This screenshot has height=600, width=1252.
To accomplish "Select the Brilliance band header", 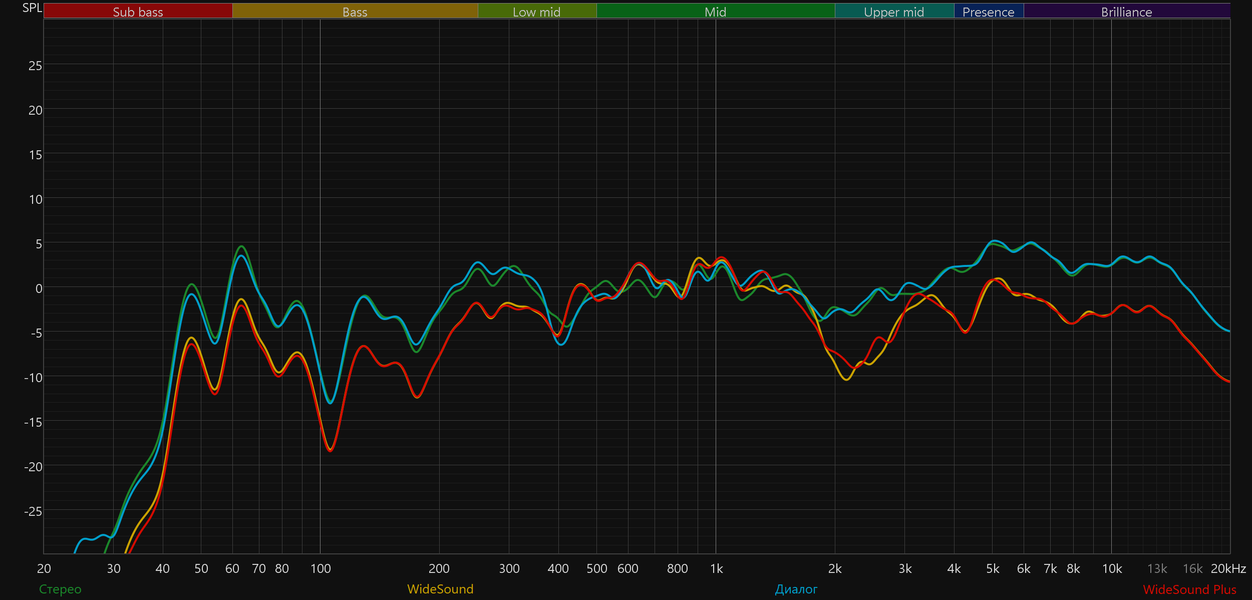I will tap(1127, 12).
